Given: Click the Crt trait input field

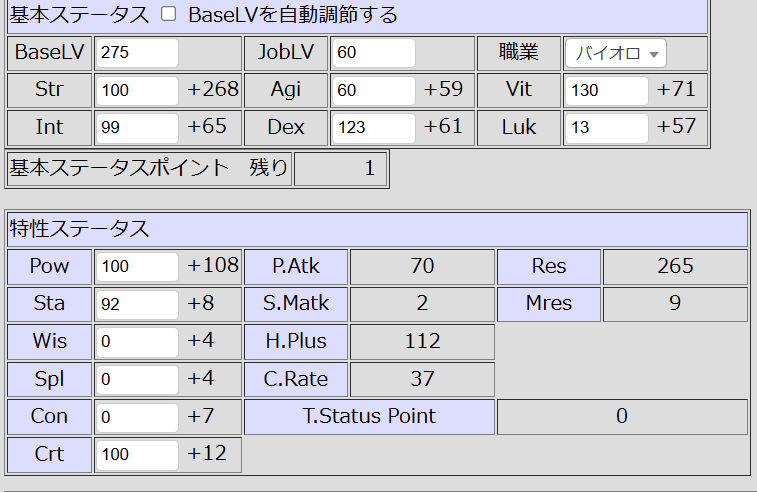Looking at the screenshot, I should click(x=136, y=455).
